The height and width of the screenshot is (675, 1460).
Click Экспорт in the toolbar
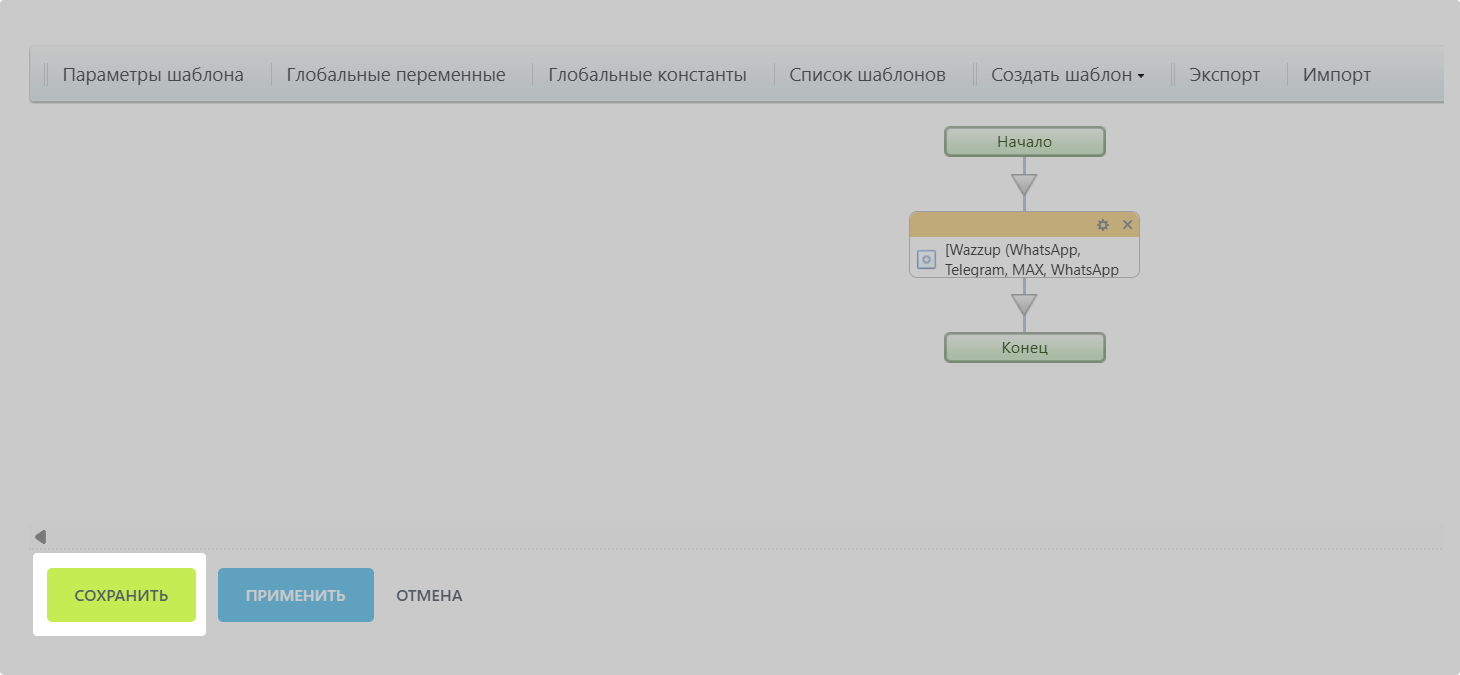point(1224,75)
